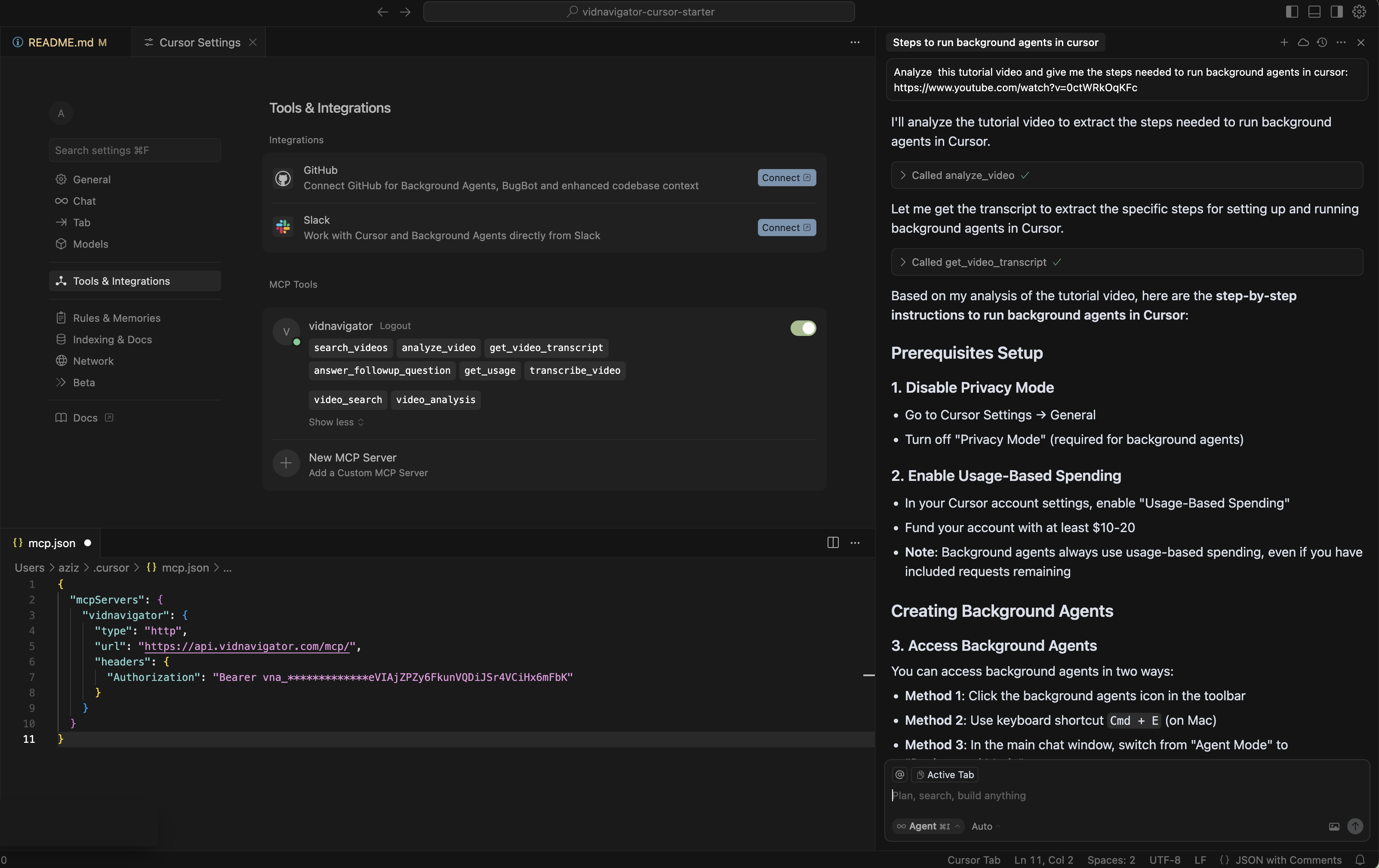Toggle the primary sidebar layout icon
This screenshot has width=1379, height=868.
pos(1291,12)
